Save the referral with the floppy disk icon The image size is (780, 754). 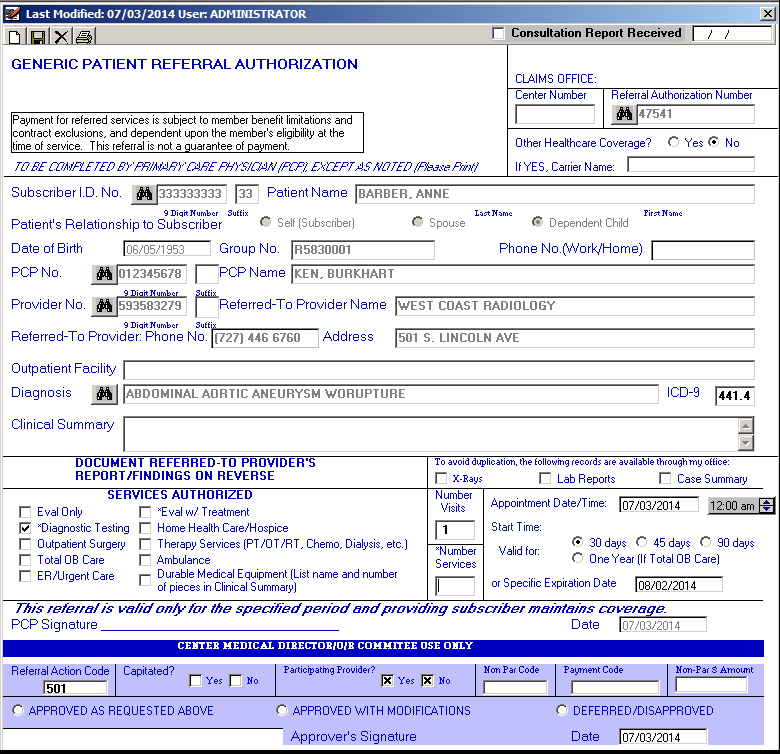pos(38,37)
